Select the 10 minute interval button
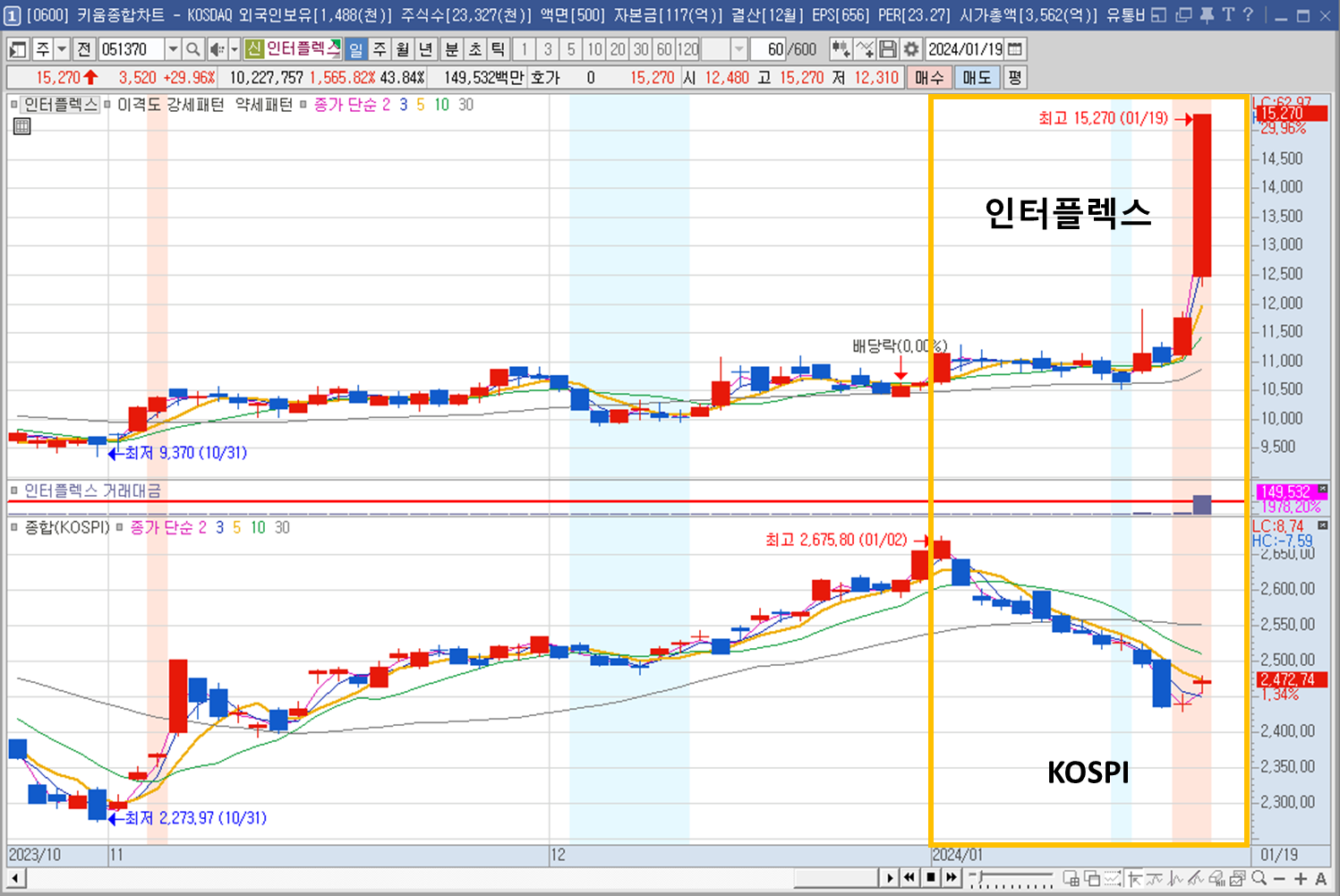Screen dimensions: 1340x896 tap(594, 49)
